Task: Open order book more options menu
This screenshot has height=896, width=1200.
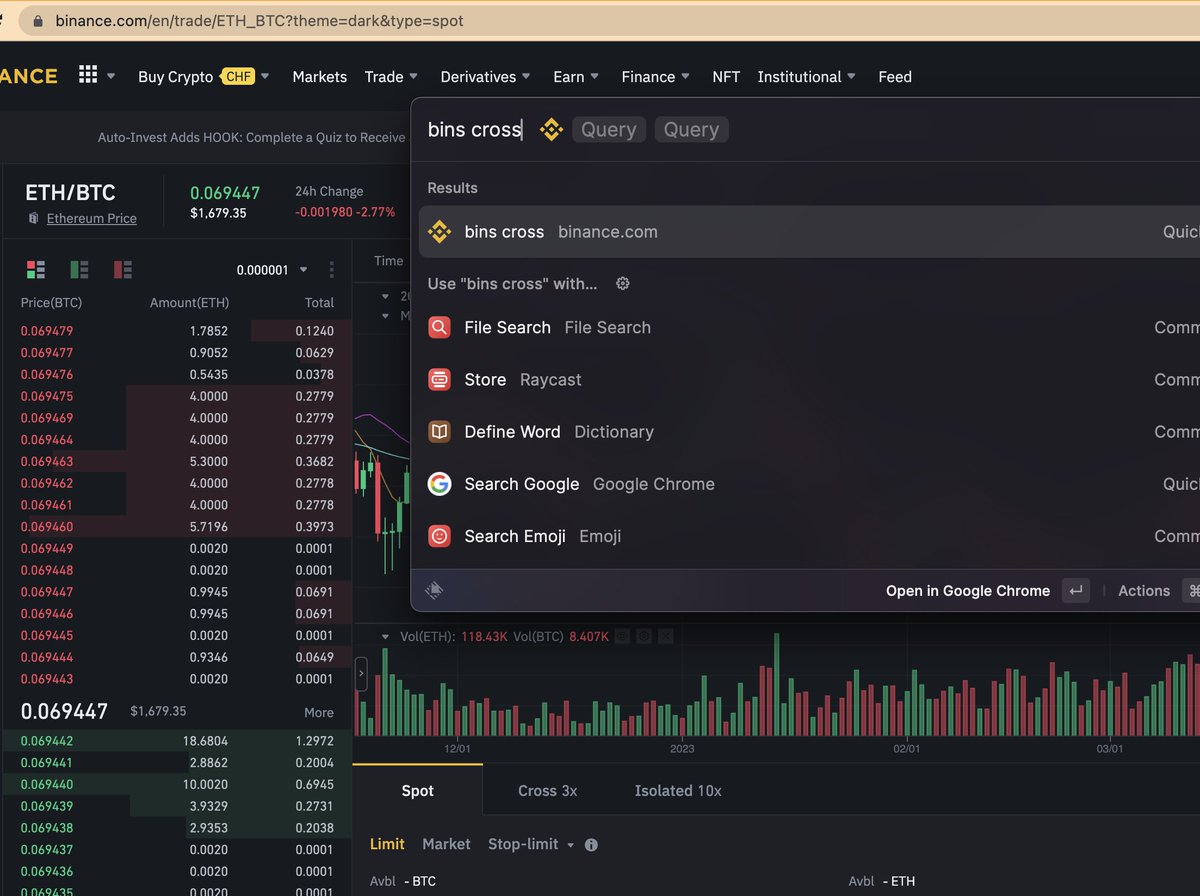Action: [x=332, y=270]
